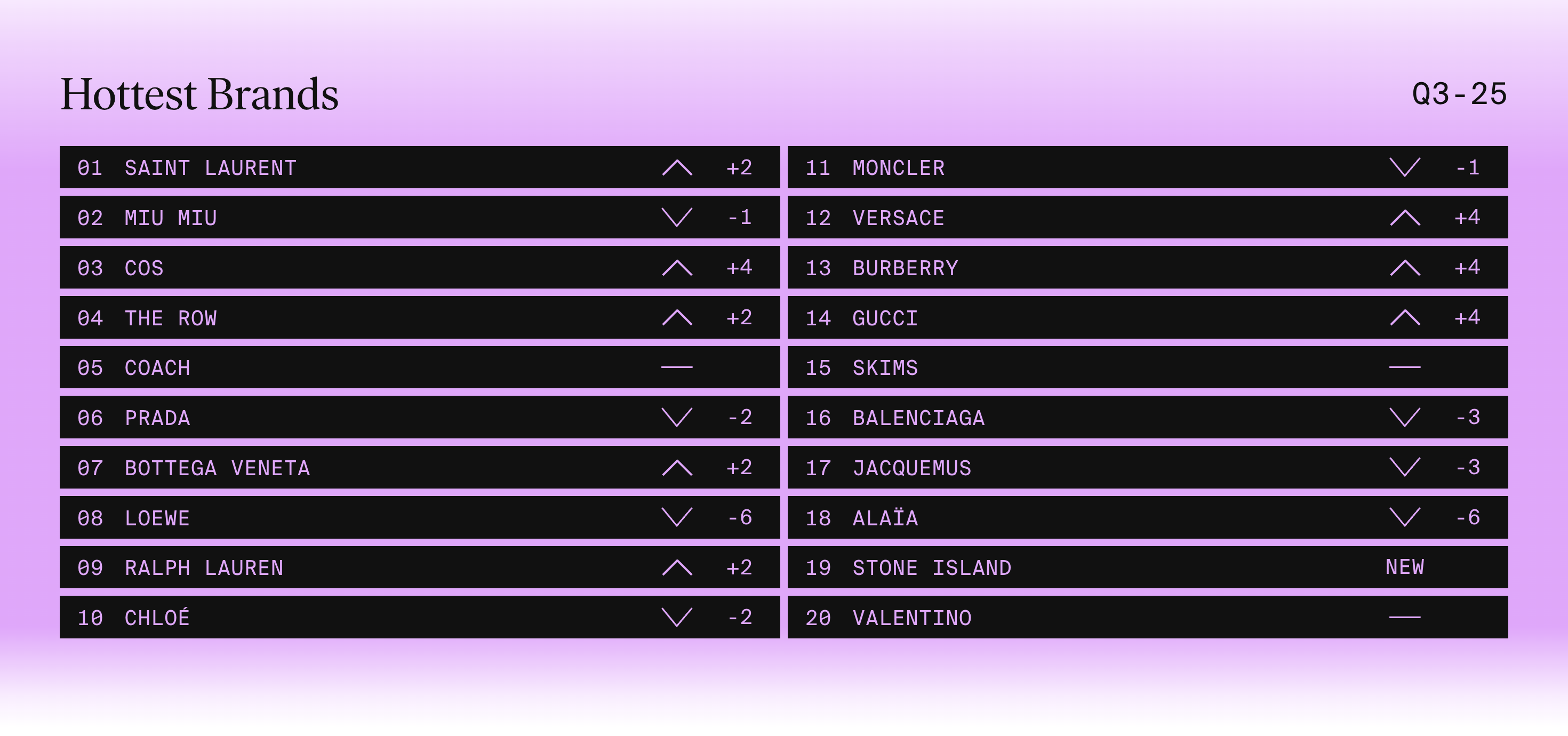Screen dimensions: 1568x736
Task: Click the Q3-25 quarter label
Action: pos(1459,94)
